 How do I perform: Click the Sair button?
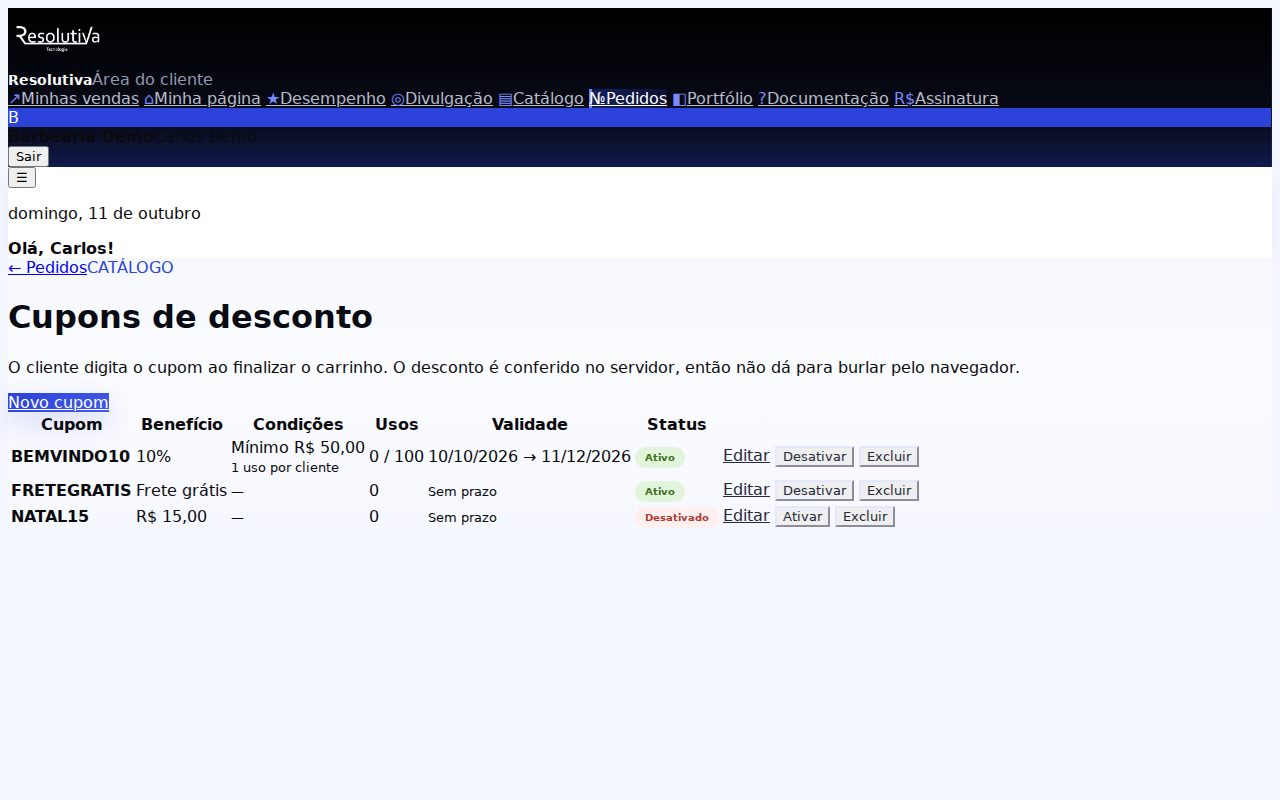[x=28, y=156]
